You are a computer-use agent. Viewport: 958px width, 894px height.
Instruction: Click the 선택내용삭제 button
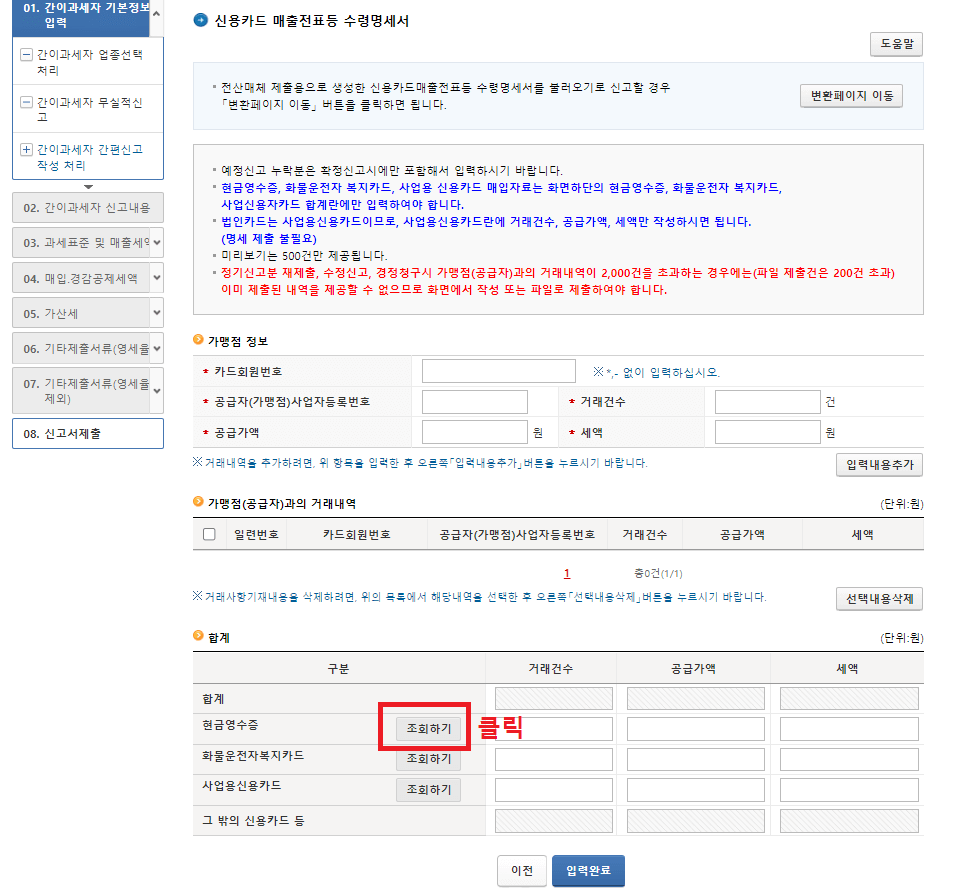(879, 599)
